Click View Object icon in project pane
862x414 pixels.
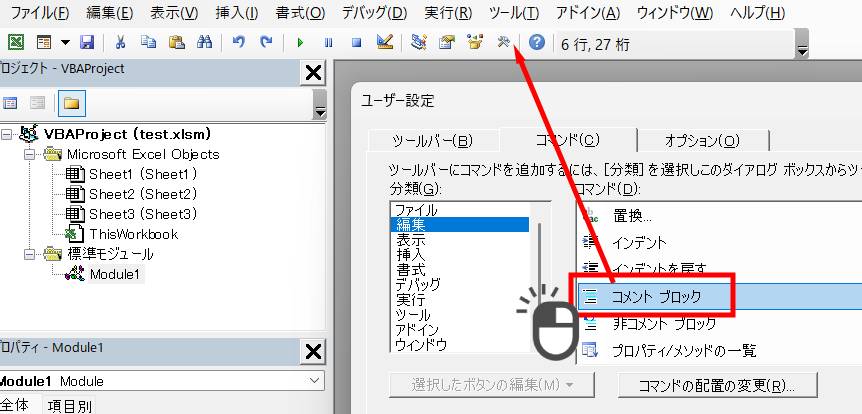coord(37,103)
